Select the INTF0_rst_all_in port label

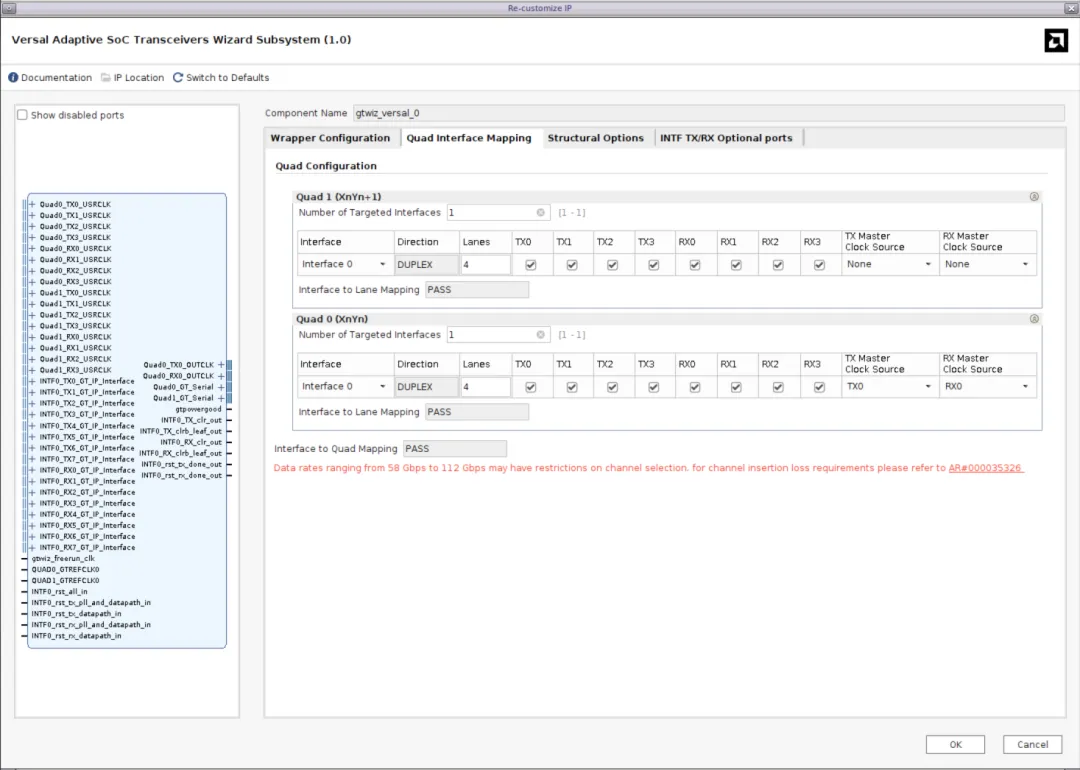(x=59, y=592)
